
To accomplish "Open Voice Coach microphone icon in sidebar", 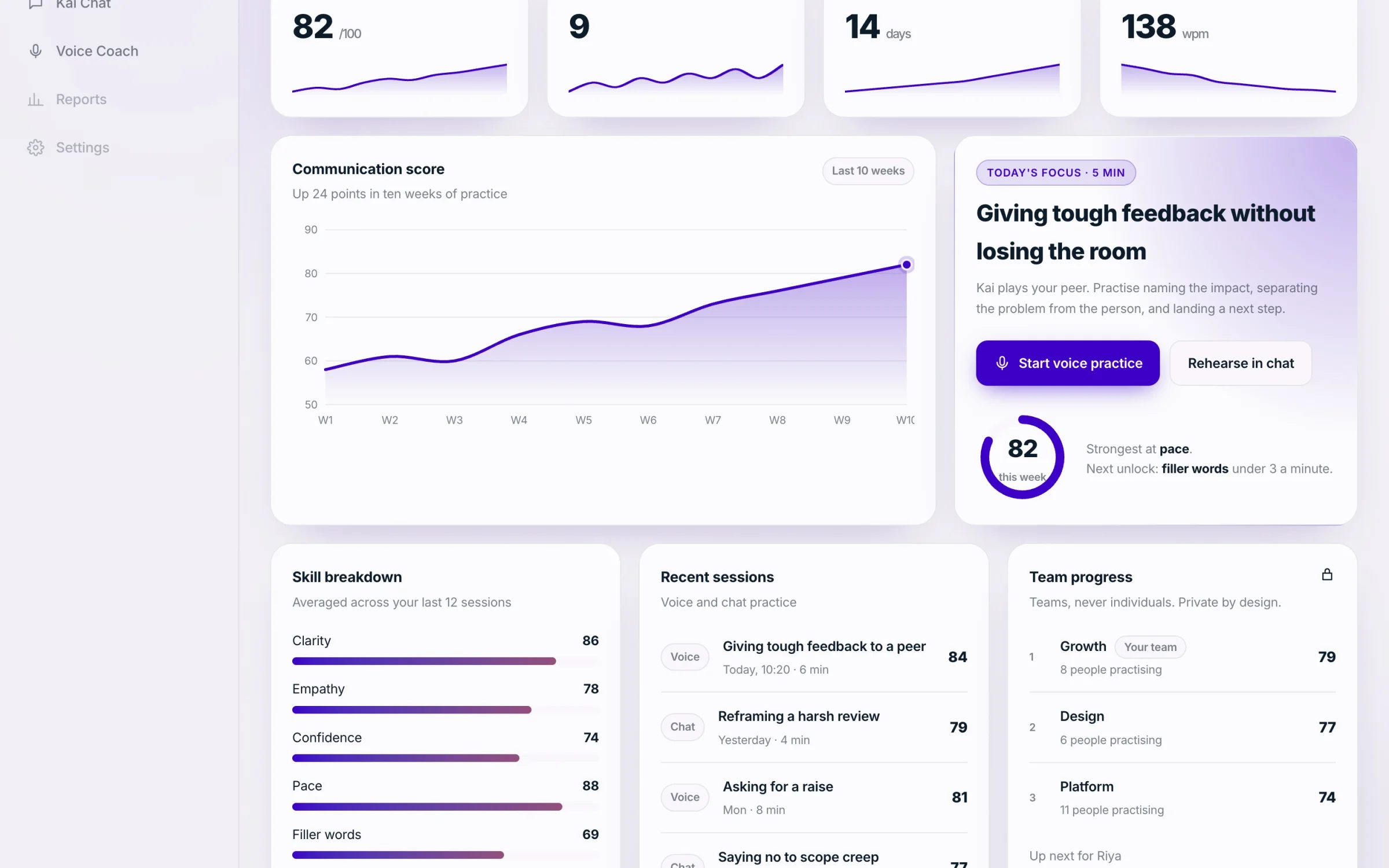I will 35,51.
